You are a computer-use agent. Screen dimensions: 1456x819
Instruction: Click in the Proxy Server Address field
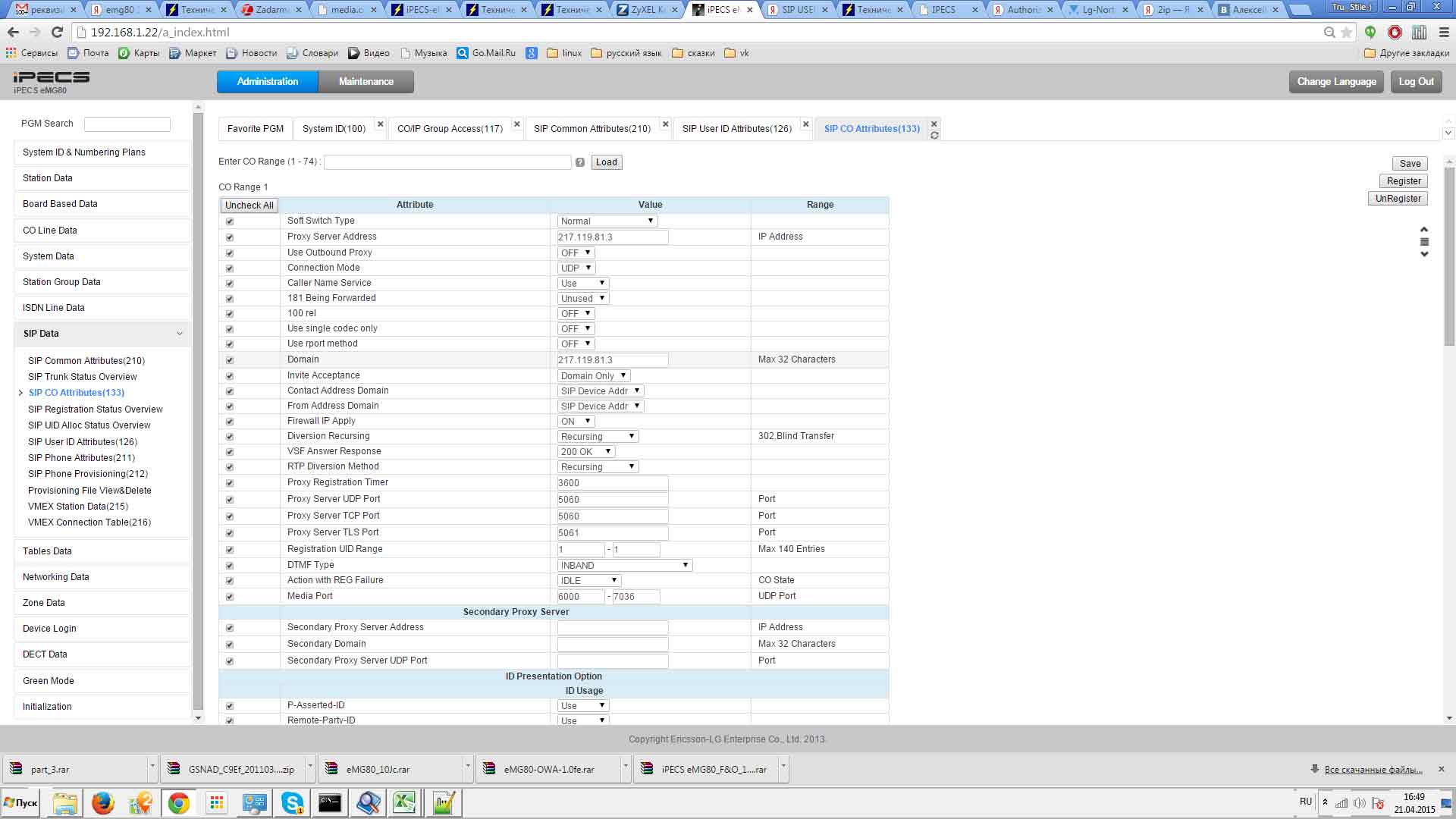(612, 237)
